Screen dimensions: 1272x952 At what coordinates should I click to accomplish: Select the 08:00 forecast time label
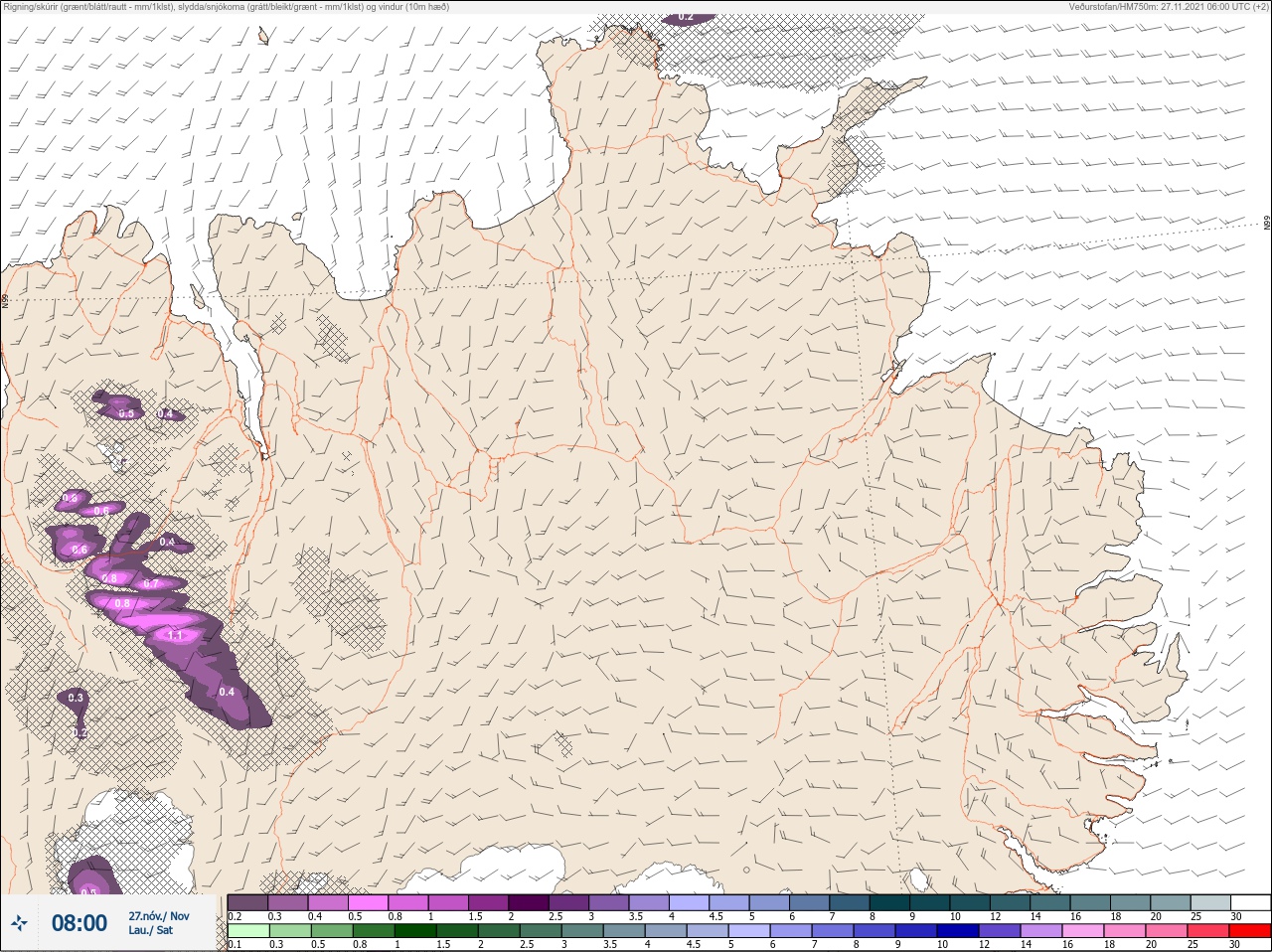(79, 923)
